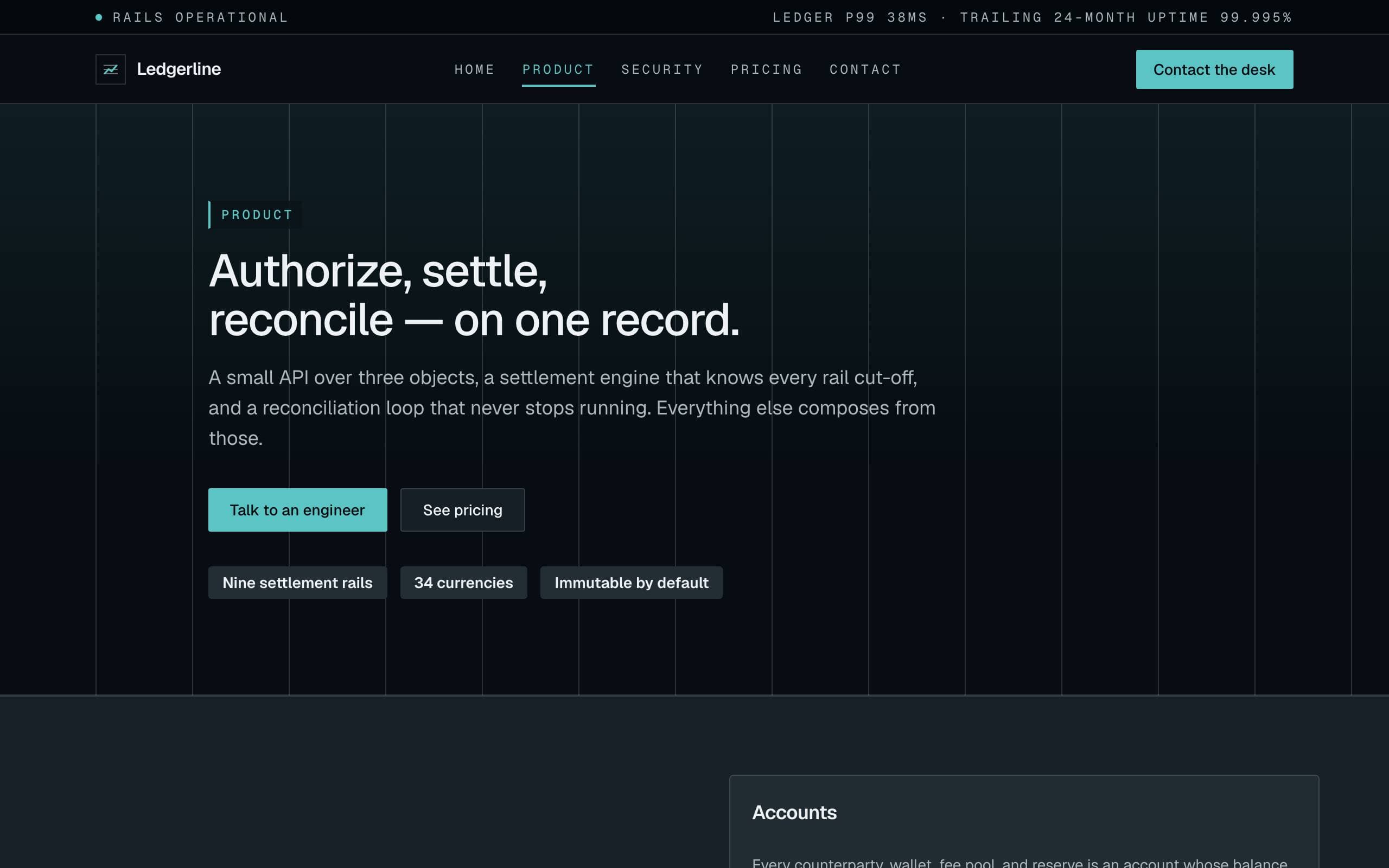Go to the Security nav item

(x=662, y=69)
